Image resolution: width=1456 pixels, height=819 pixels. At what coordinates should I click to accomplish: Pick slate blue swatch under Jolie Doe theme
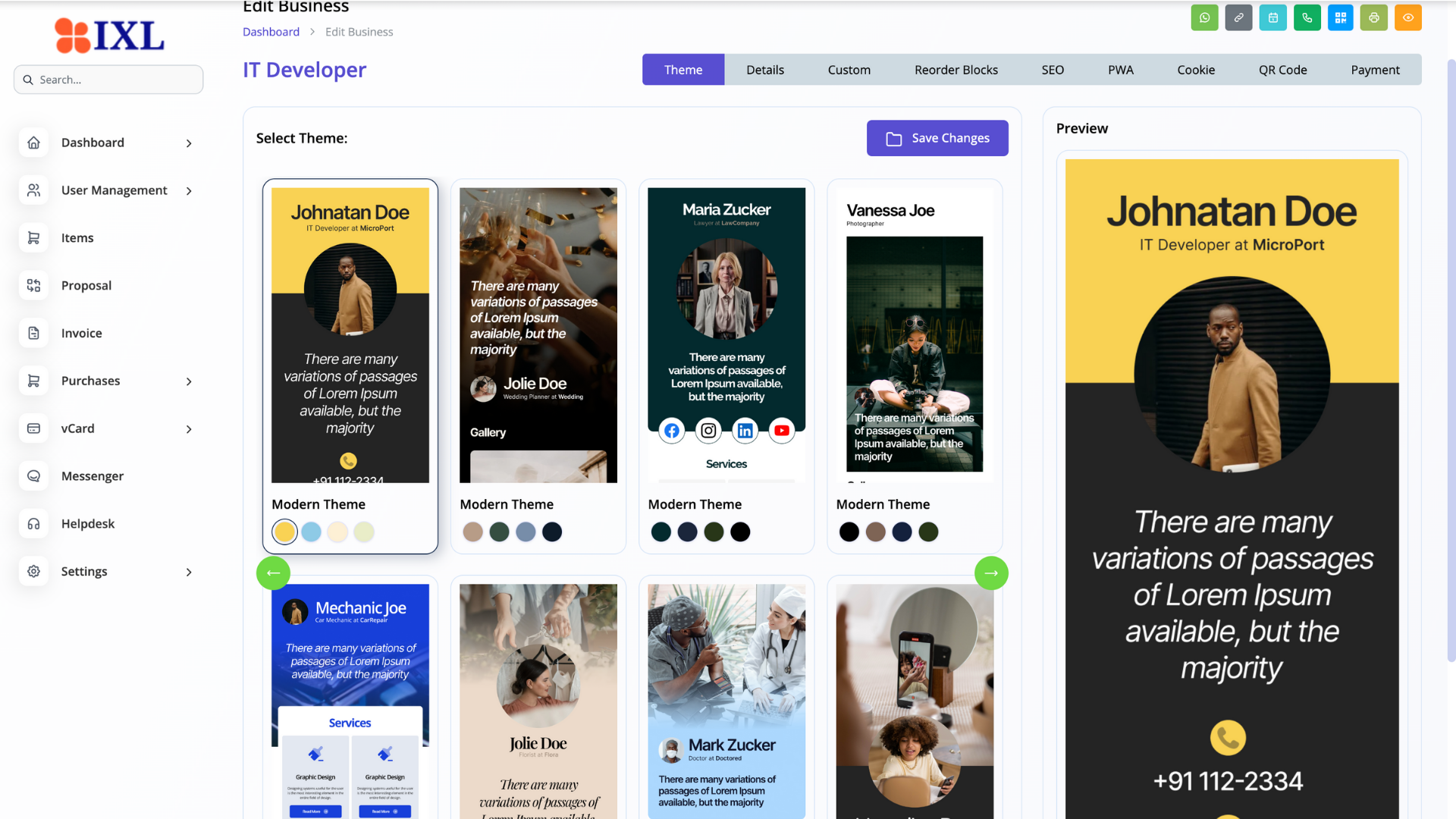pos(526,532)
